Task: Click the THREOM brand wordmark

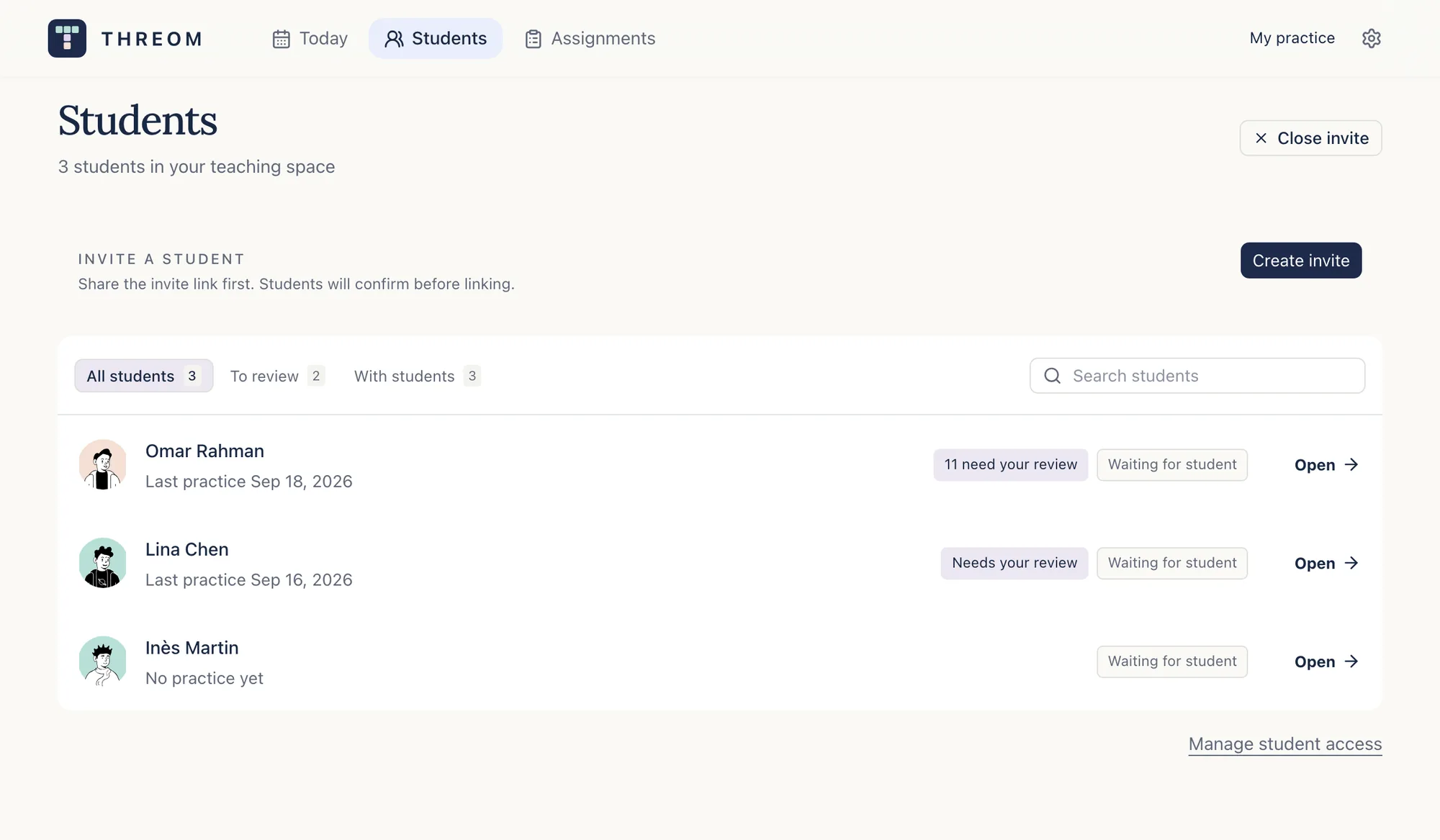Action: [151, 39]
